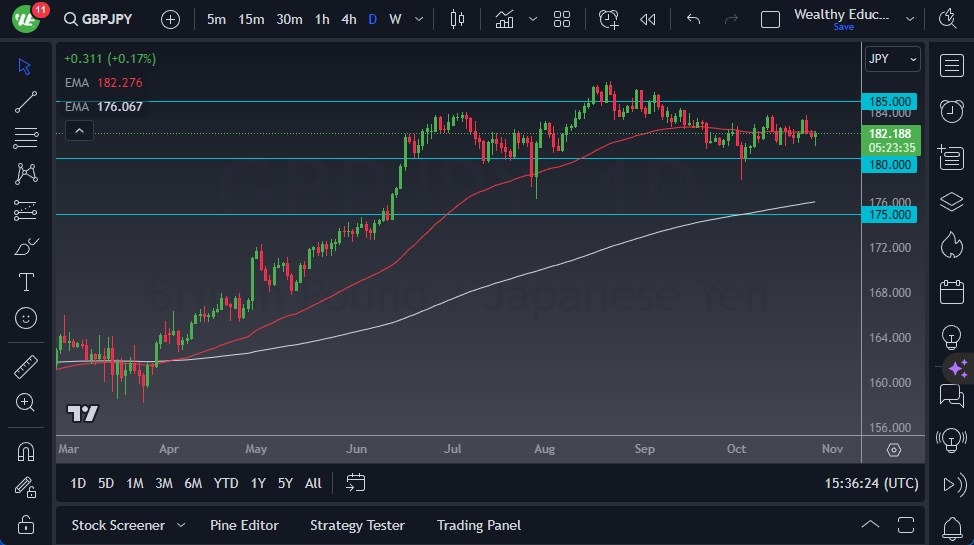Toggle Magnet mode for drawings
The height and width of the screenshot is (545, 974).
tap(26, 451)
